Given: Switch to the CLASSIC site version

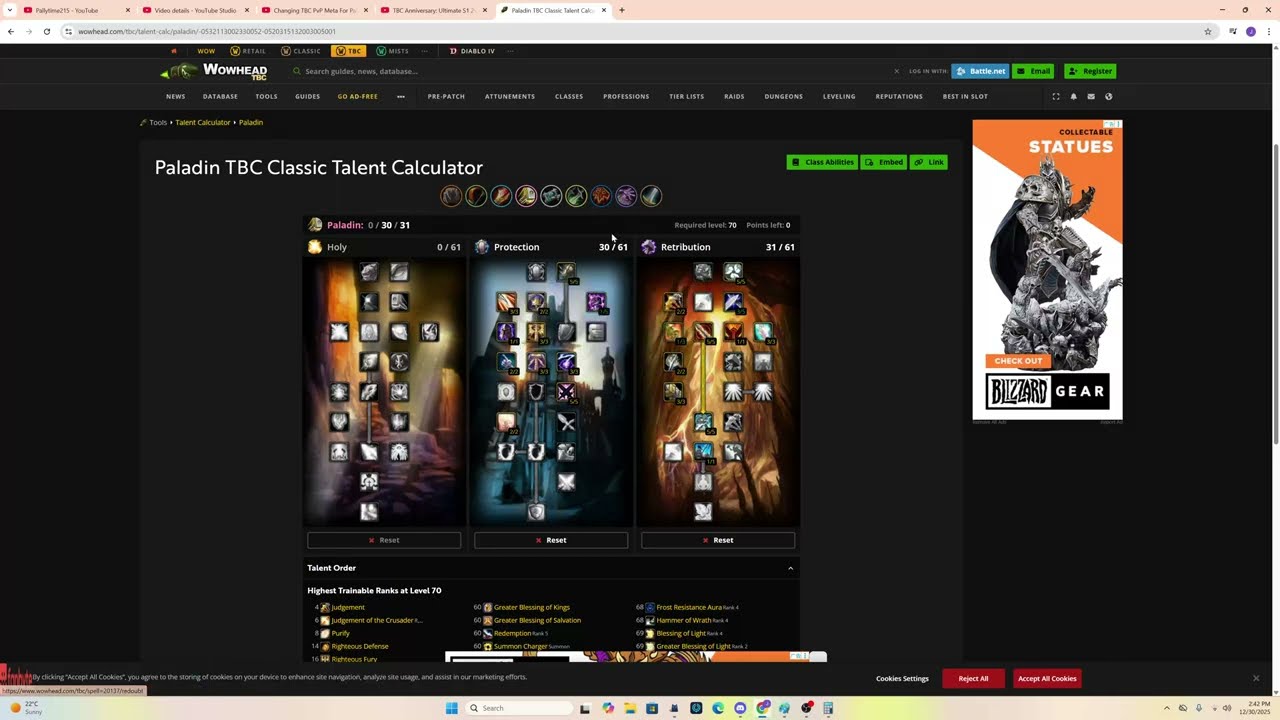Looking at the screenshot, I should [x=301, y=51].
